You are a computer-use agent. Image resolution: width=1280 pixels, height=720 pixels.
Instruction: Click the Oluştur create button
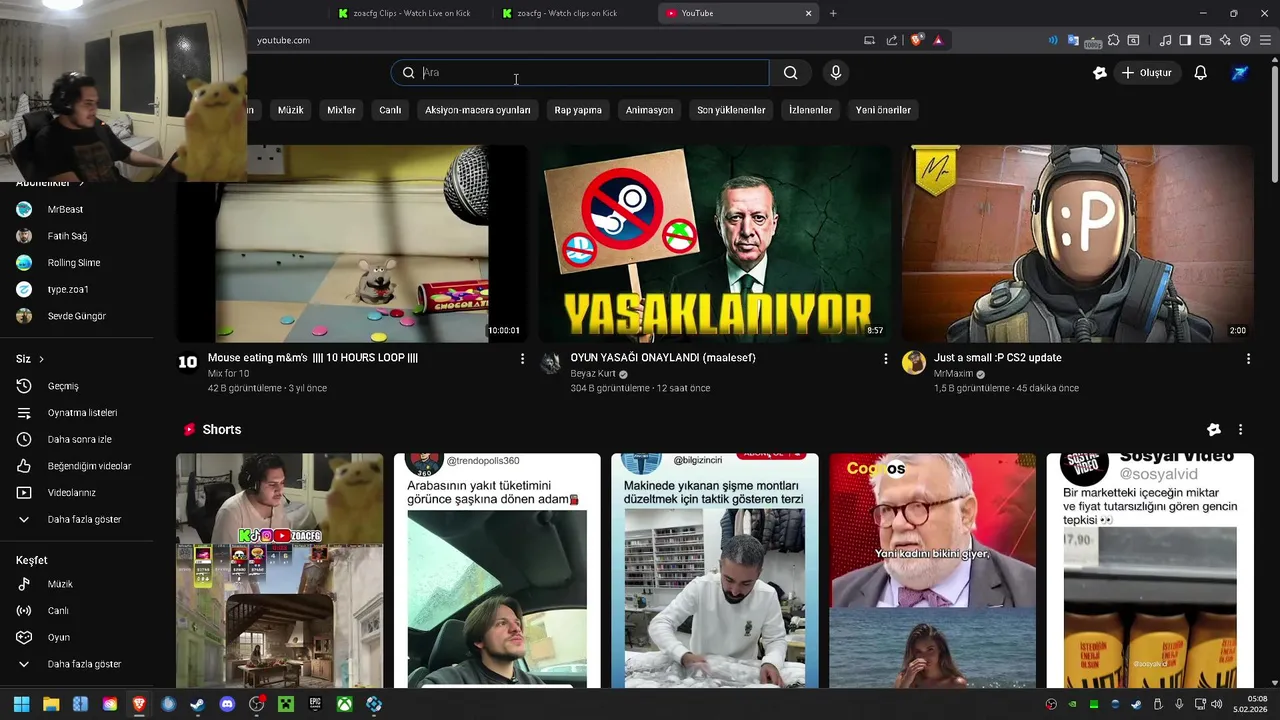[x=1146, y=73]
